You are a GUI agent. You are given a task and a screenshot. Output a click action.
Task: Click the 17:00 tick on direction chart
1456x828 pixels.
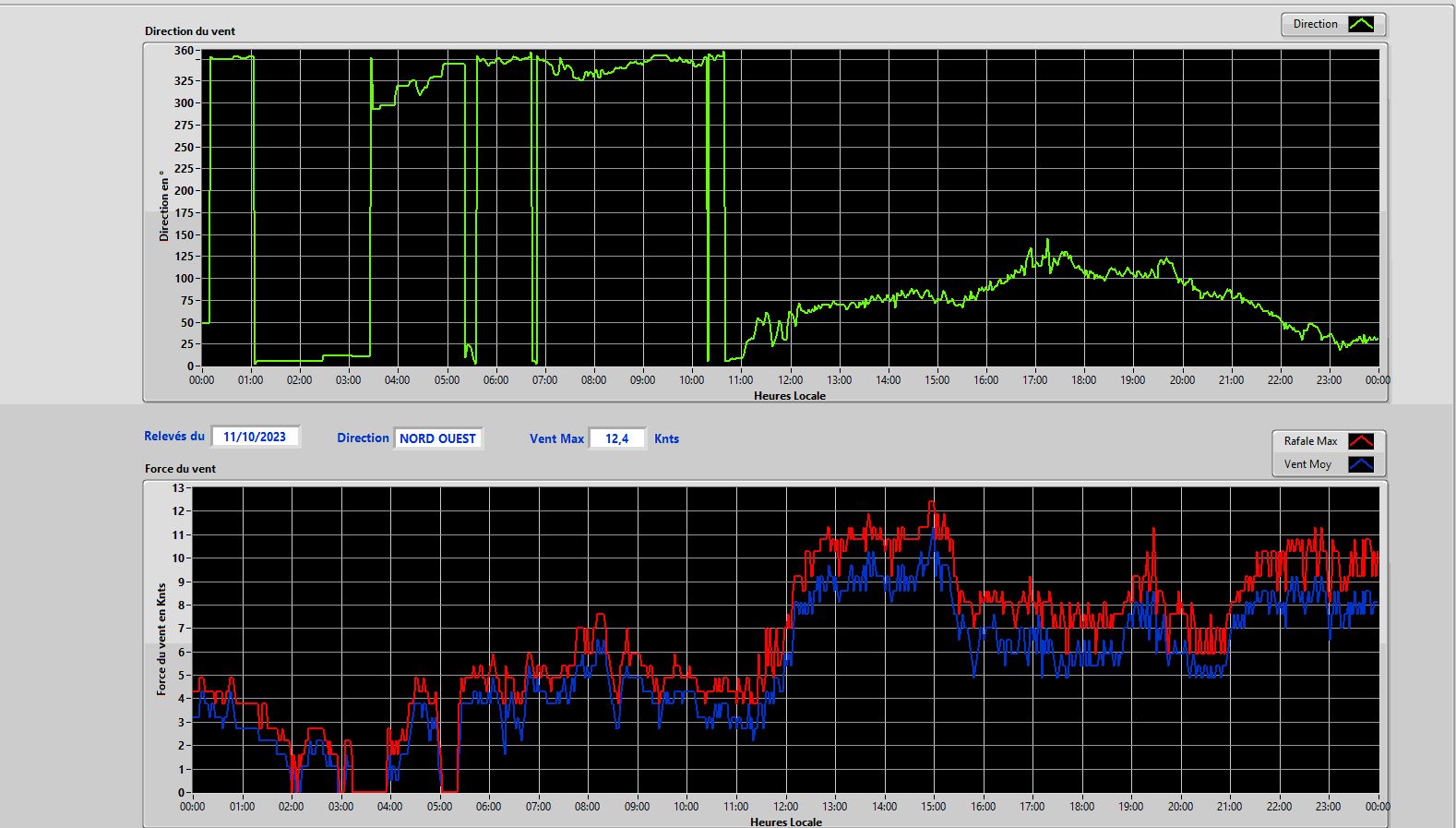(1034, 379)
